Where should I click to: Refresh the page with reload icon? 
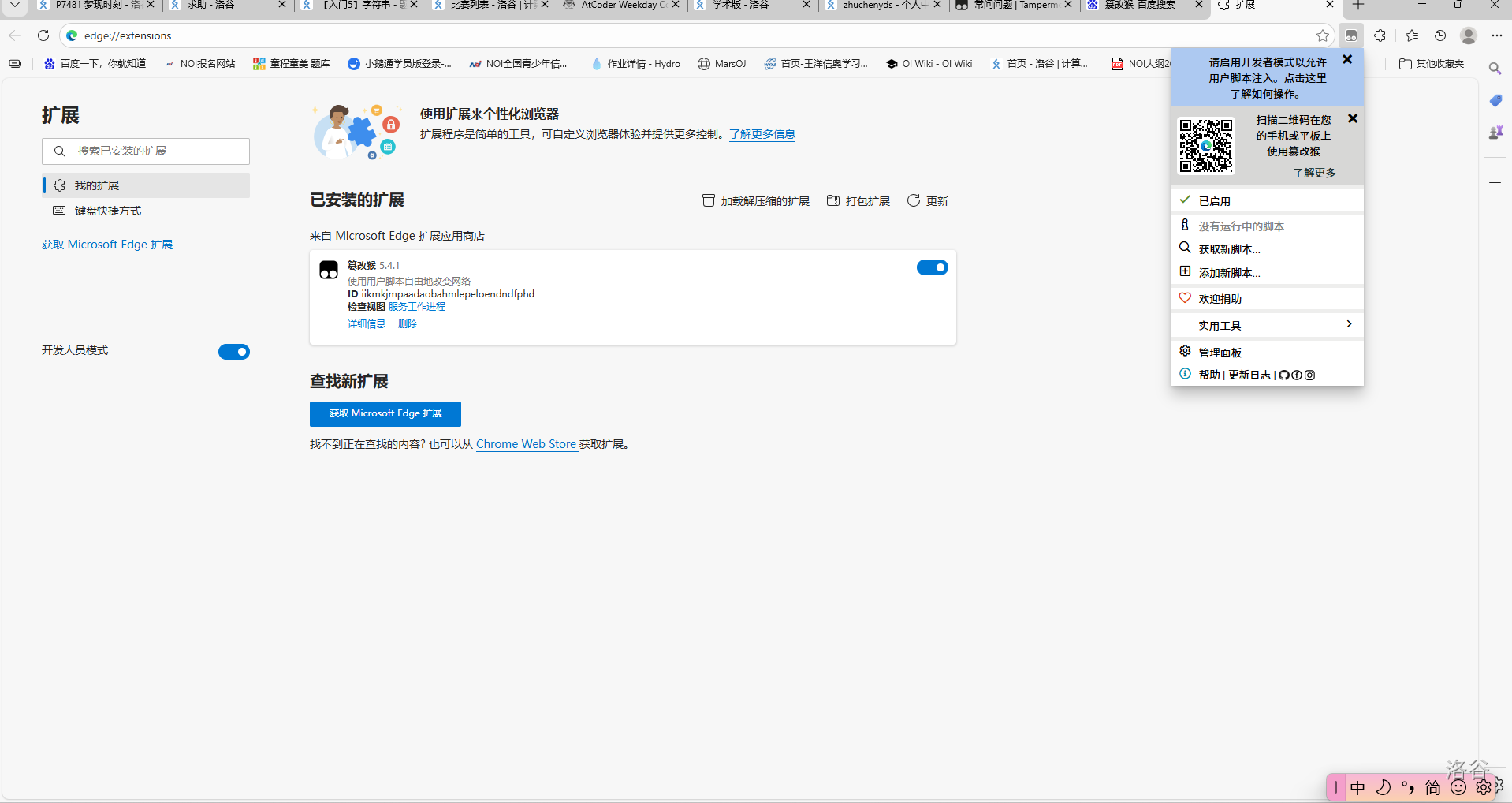point(43,35)
